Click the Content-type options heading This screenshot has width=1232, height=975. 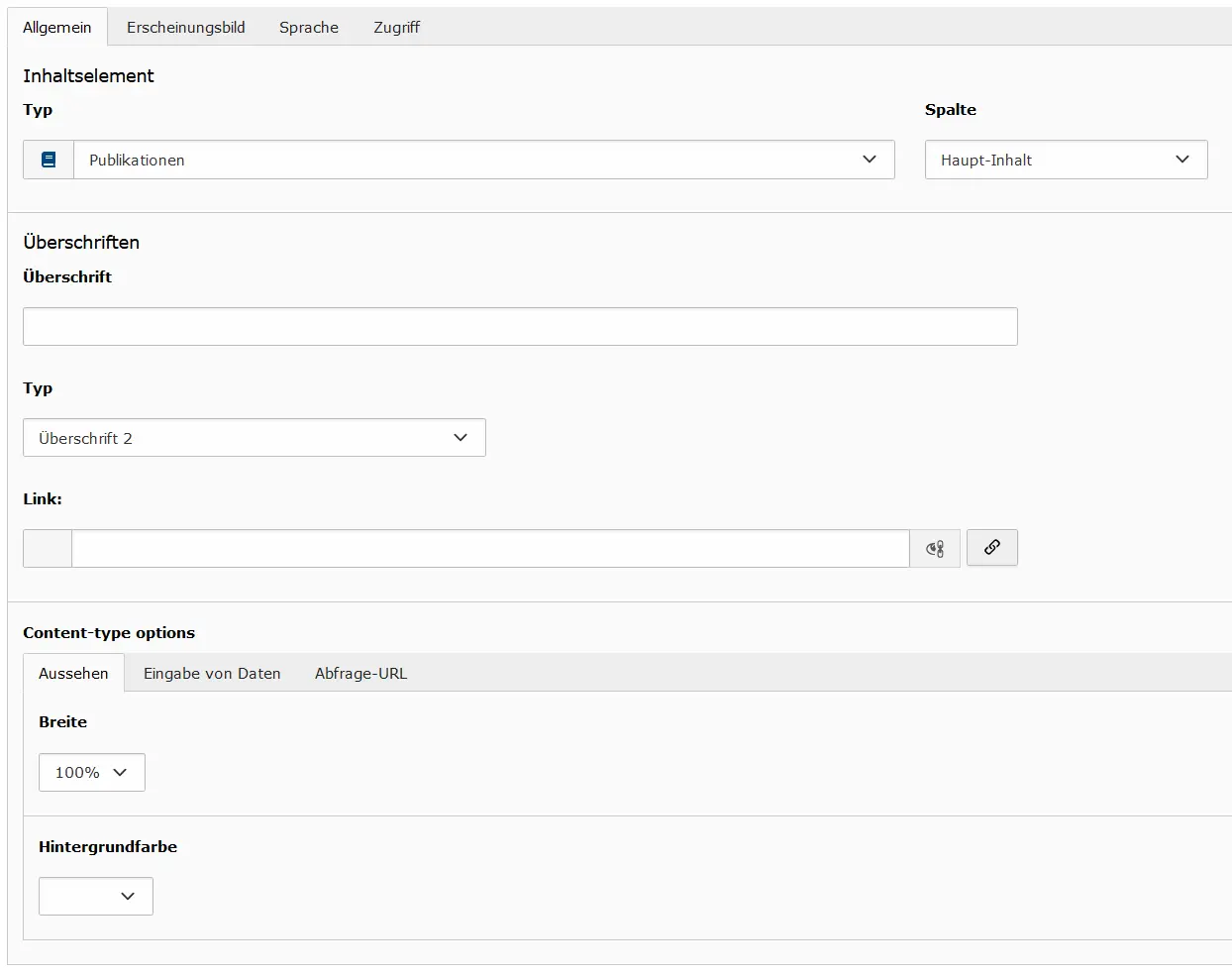109,632
